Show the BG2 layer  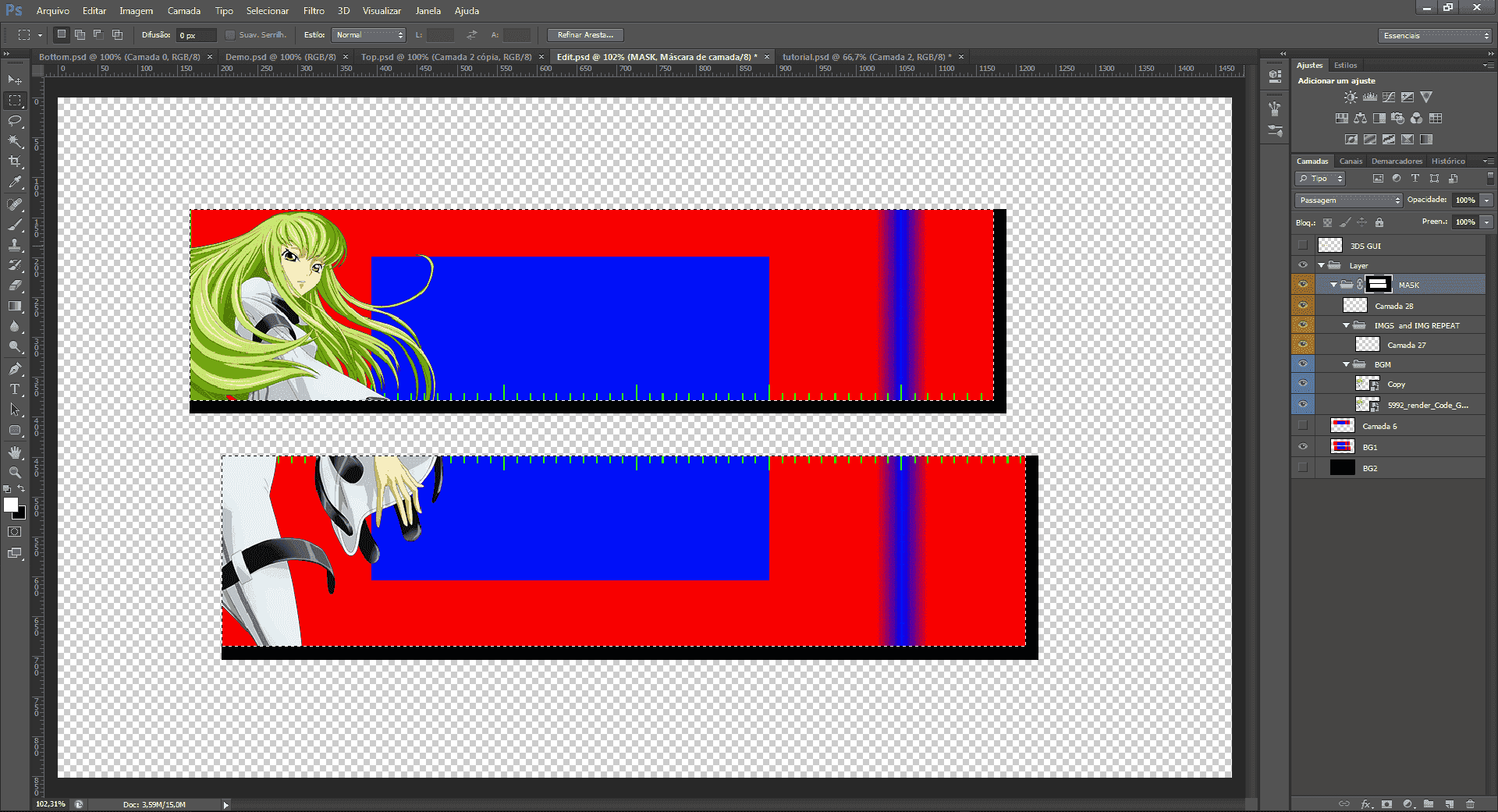(1303, 468)
